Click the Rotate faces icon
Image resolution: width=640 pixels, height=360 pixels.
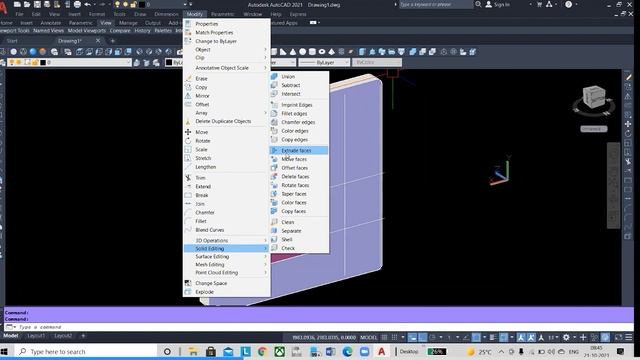click(274, 185)
